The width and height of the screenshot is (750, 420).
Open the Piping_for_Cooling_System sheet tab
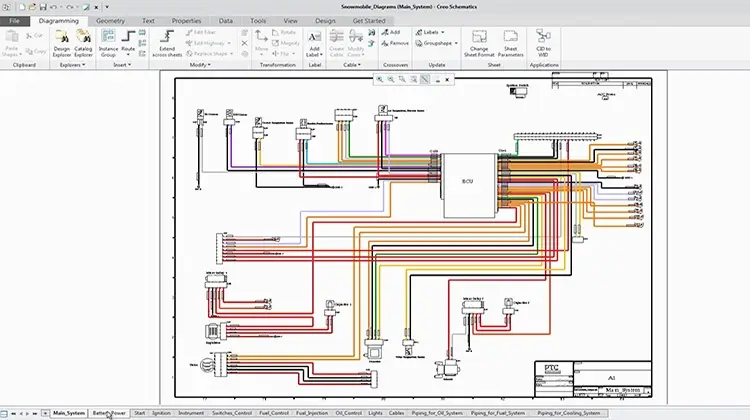click(x=568, y=413)
